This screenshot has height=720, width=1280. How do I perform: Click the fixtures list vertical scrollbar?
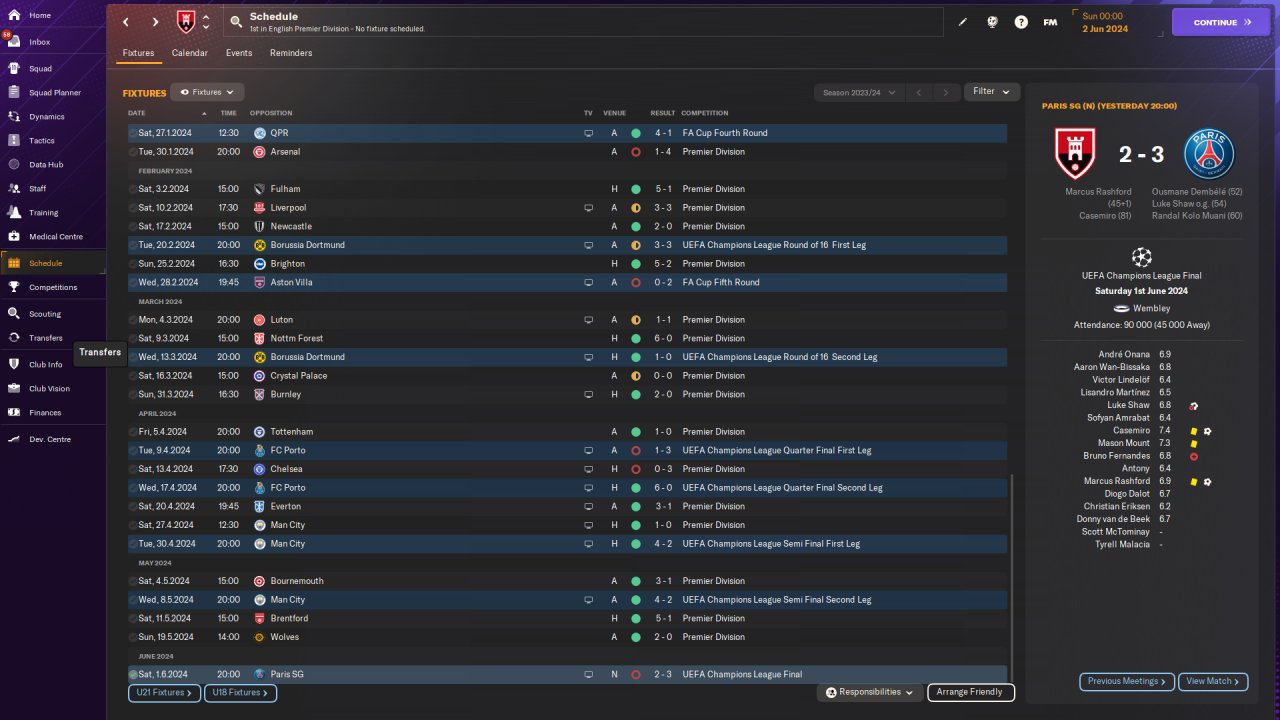(1012, 577)
